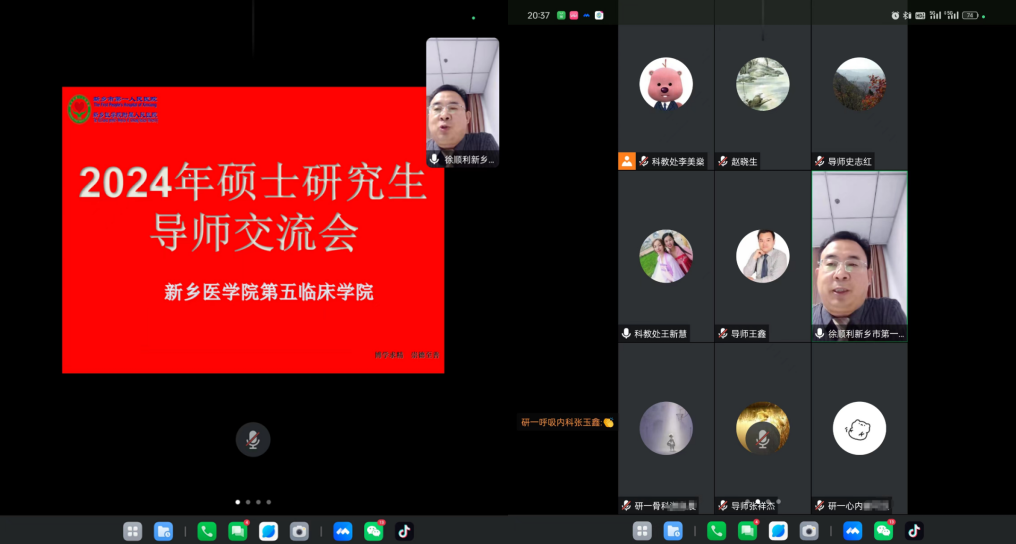Unmute the microphone in the left meeting screen
Viewport: 1016px width, 544px height.
click(253, 440)
